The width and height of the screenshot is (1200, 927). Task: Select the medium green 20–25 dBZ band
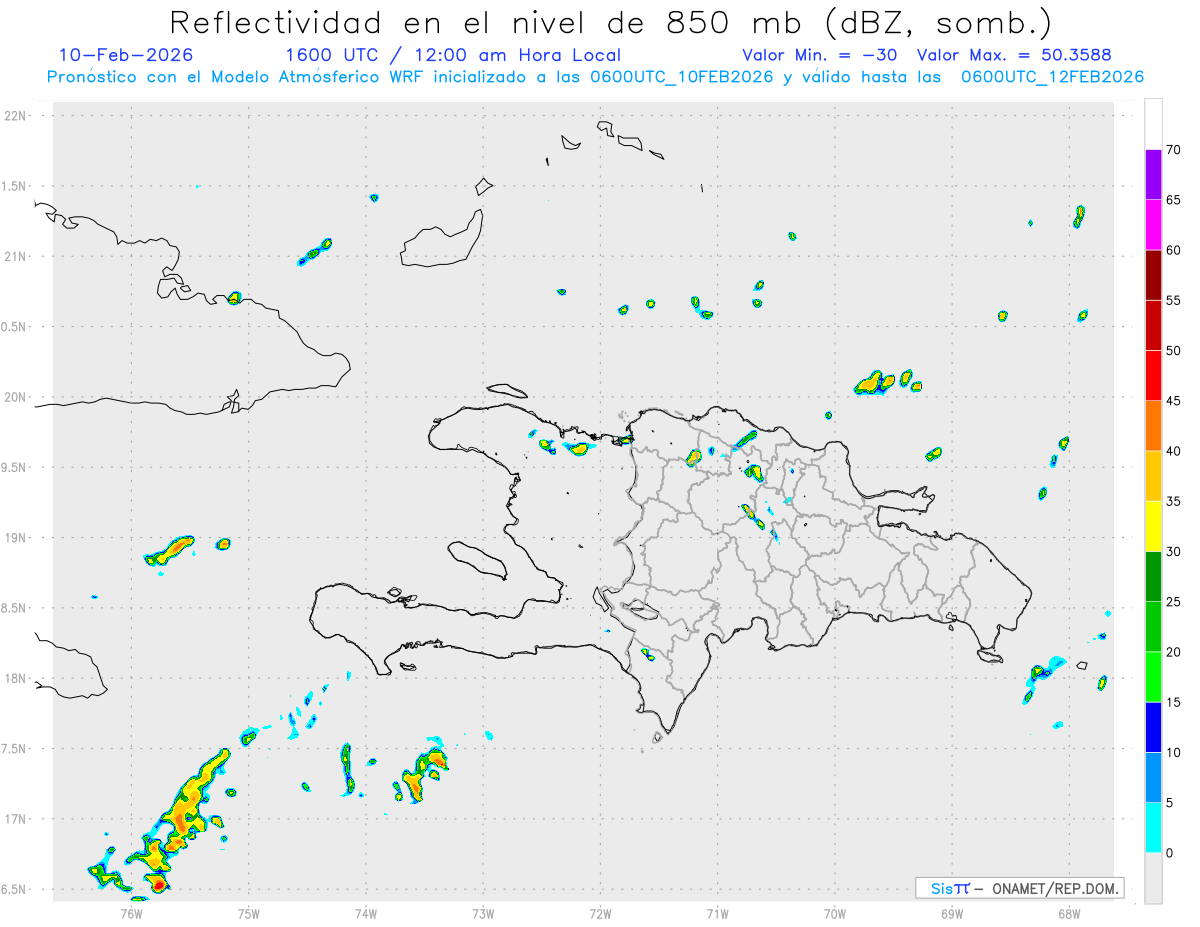click(1153, 627)
